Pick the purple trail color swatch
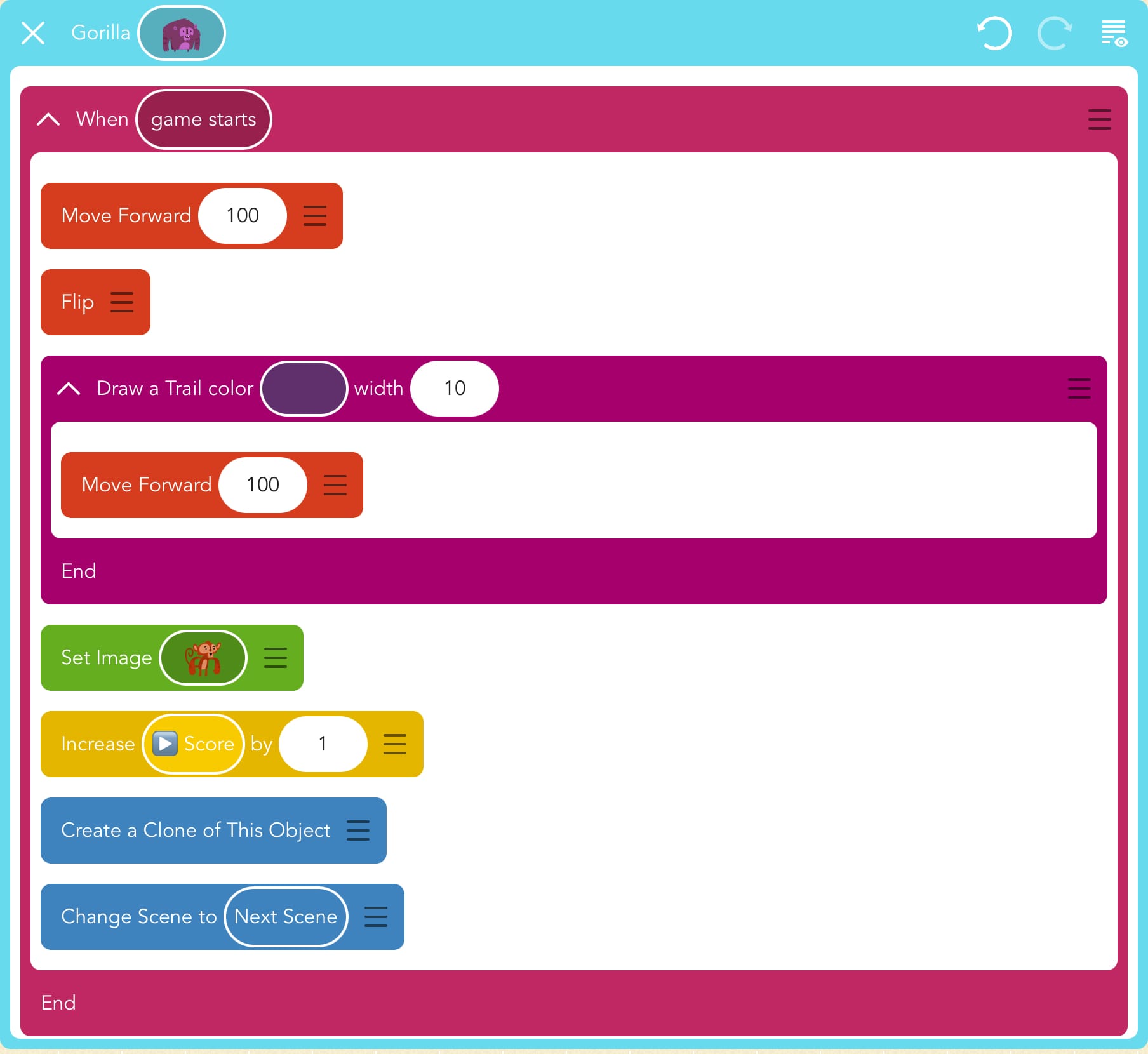The height and width of the screenshot is (1054, 1148). coord(304,389)
